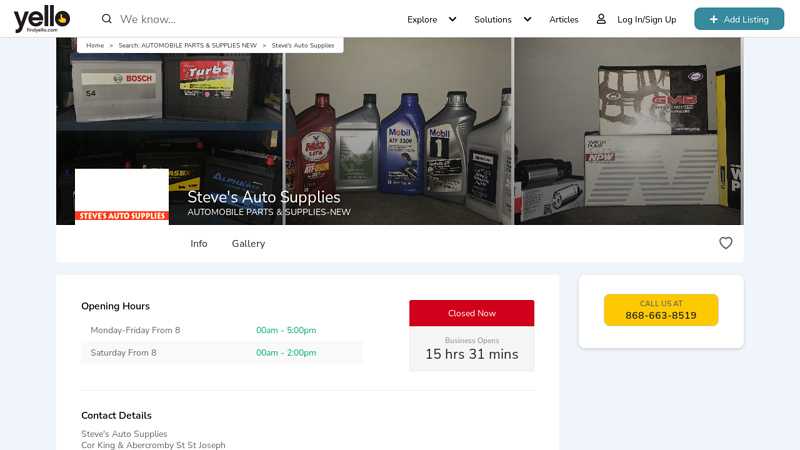Image resolution: width=800 pixels, height=450 pixels.
Task: Click 'Cor King & Abercromby St St Joseph' address
Action: (153, 445)
